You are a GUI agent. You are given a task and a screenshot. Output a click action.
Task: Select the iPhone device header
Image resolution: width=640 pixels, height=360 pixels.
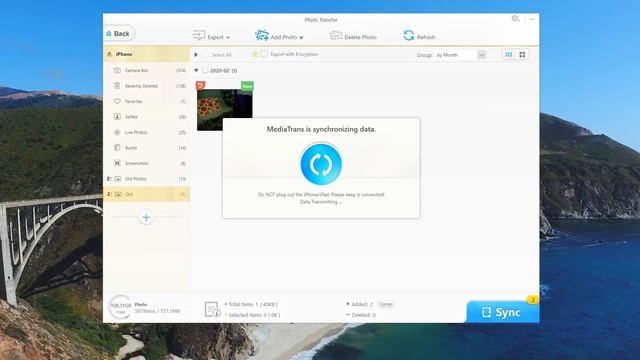click(x=147, y=54)
